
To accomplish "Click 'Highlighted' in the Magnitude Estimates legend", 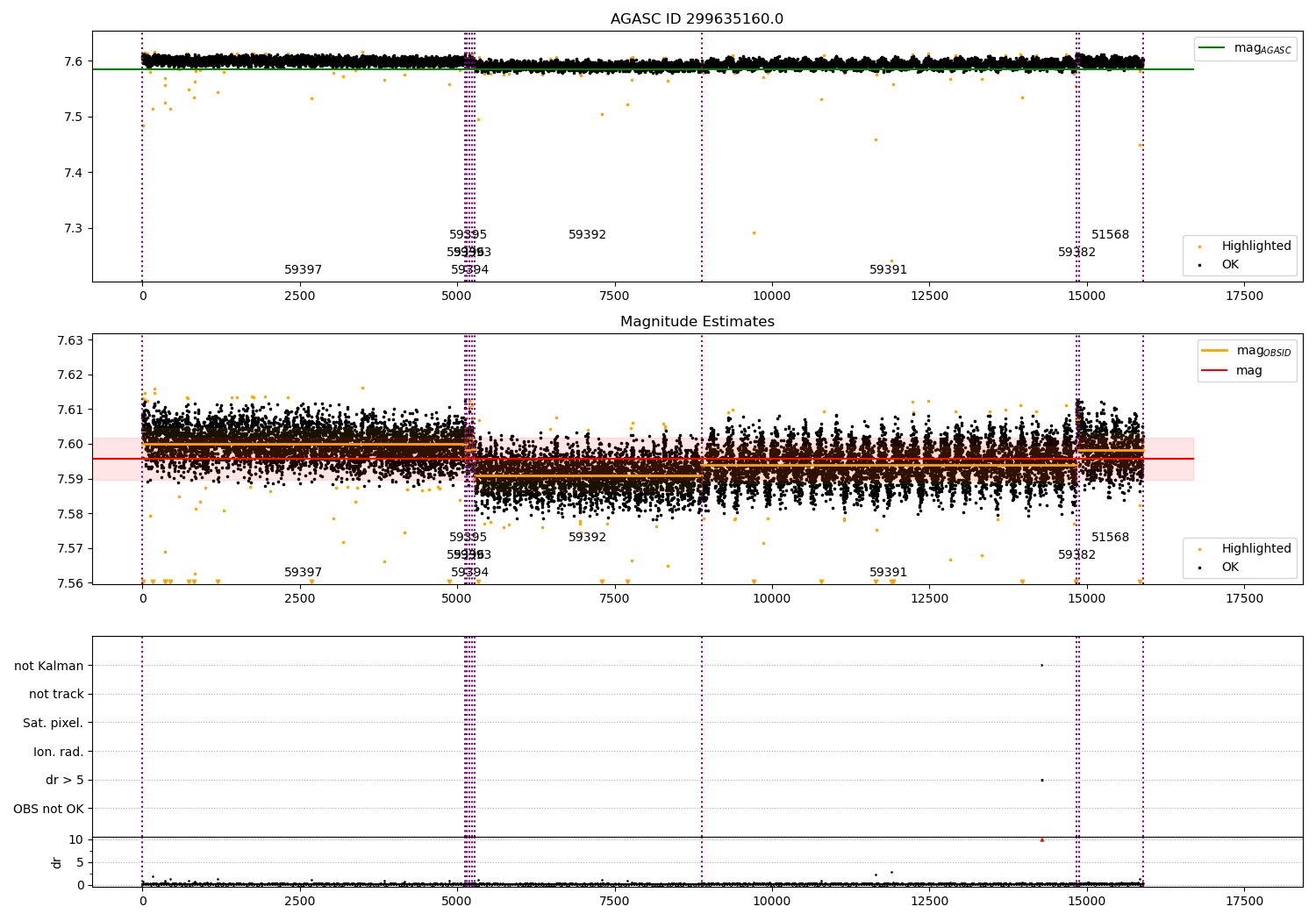I will [1256, 549].
